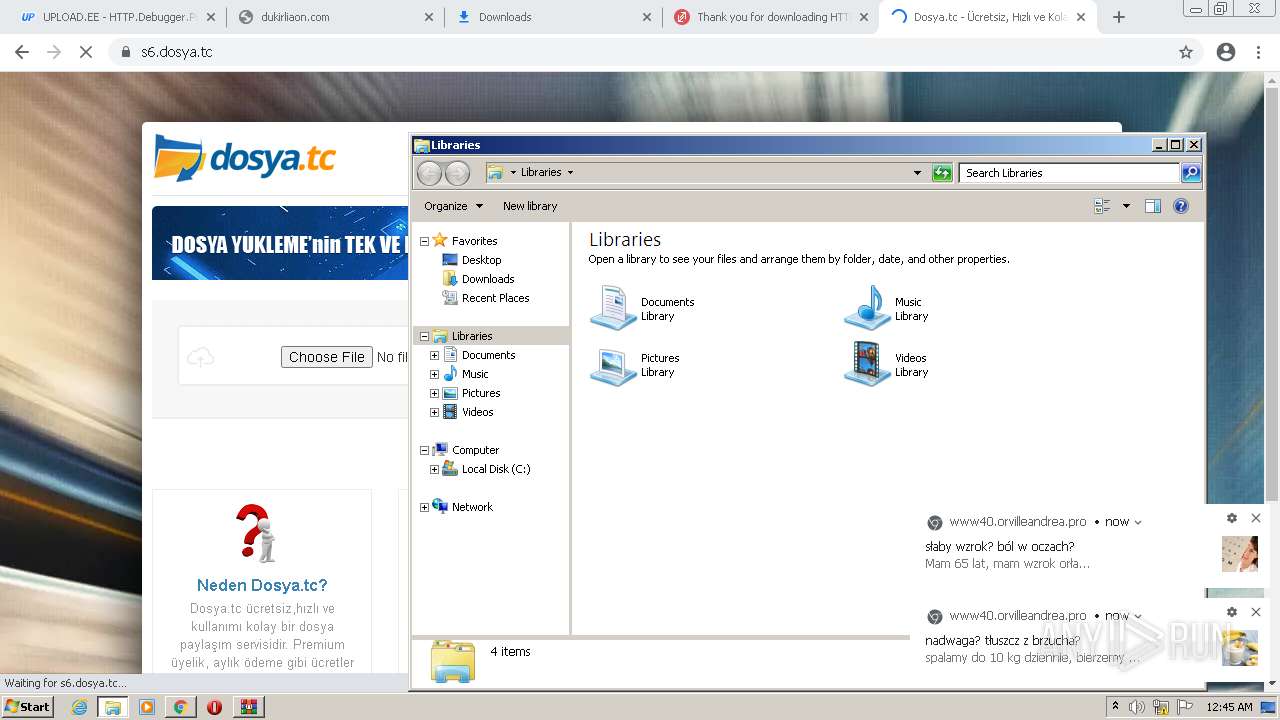Click Windows Explorer folder icon in taskbar
Image resolution: width=1280 pixels, height=720 pixels.
point(113,707)
